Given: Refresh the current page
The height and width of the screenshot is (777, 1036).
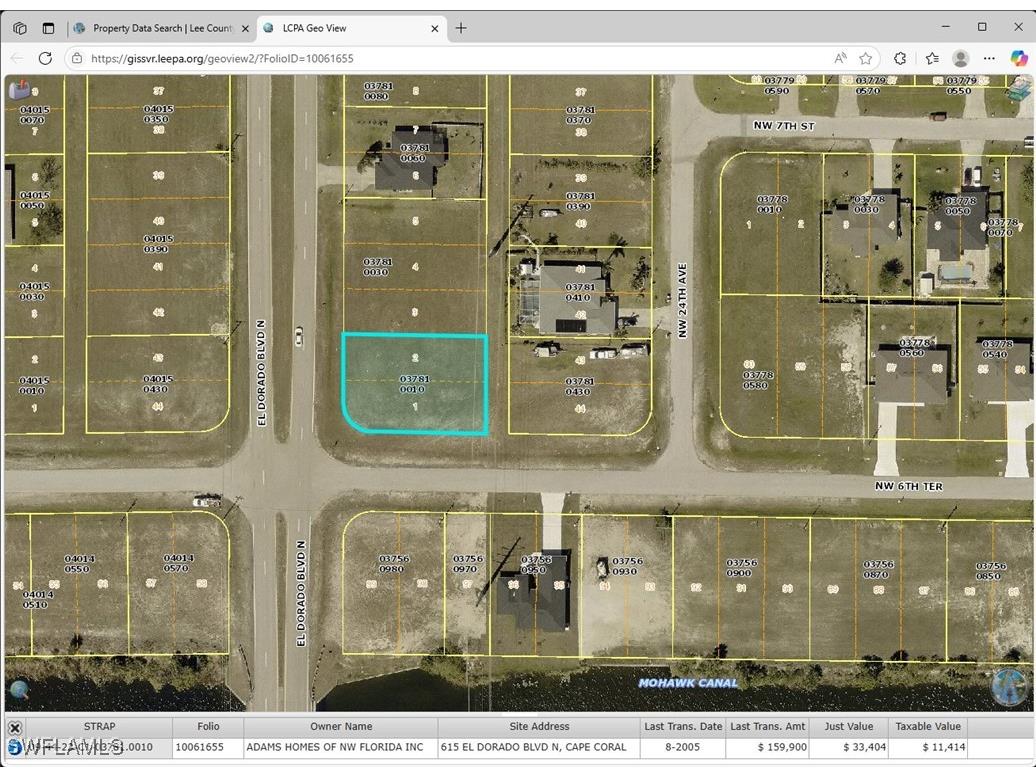Looking at the screenshot, I should [x=46, y=58].
